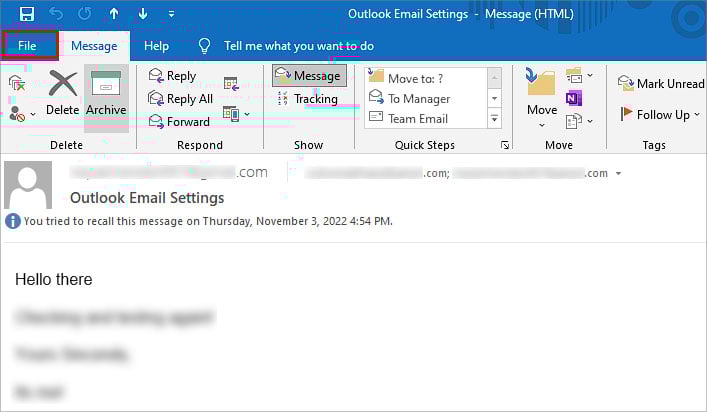
Task: Click Reply All
Action: coord(181,98)
